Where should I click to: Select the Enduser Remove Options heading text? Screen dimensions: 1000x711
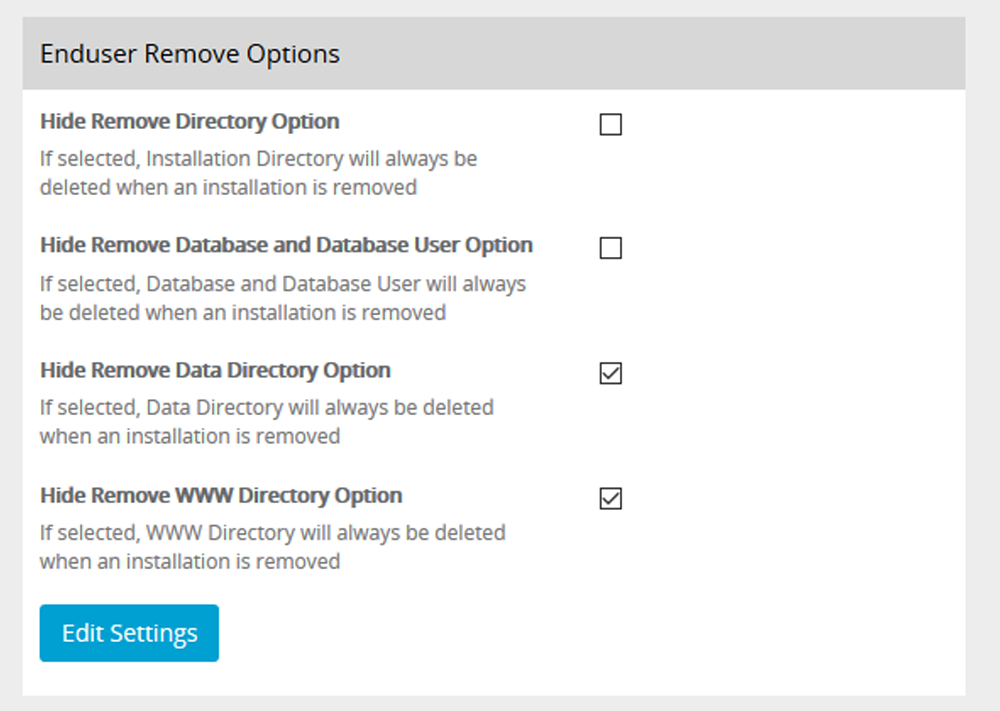coord(189,54)
